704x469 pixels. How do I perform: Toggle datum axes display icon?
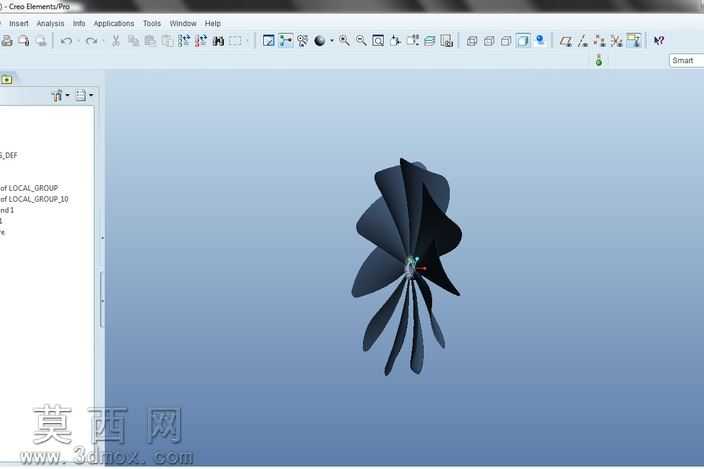click(583, 41)
